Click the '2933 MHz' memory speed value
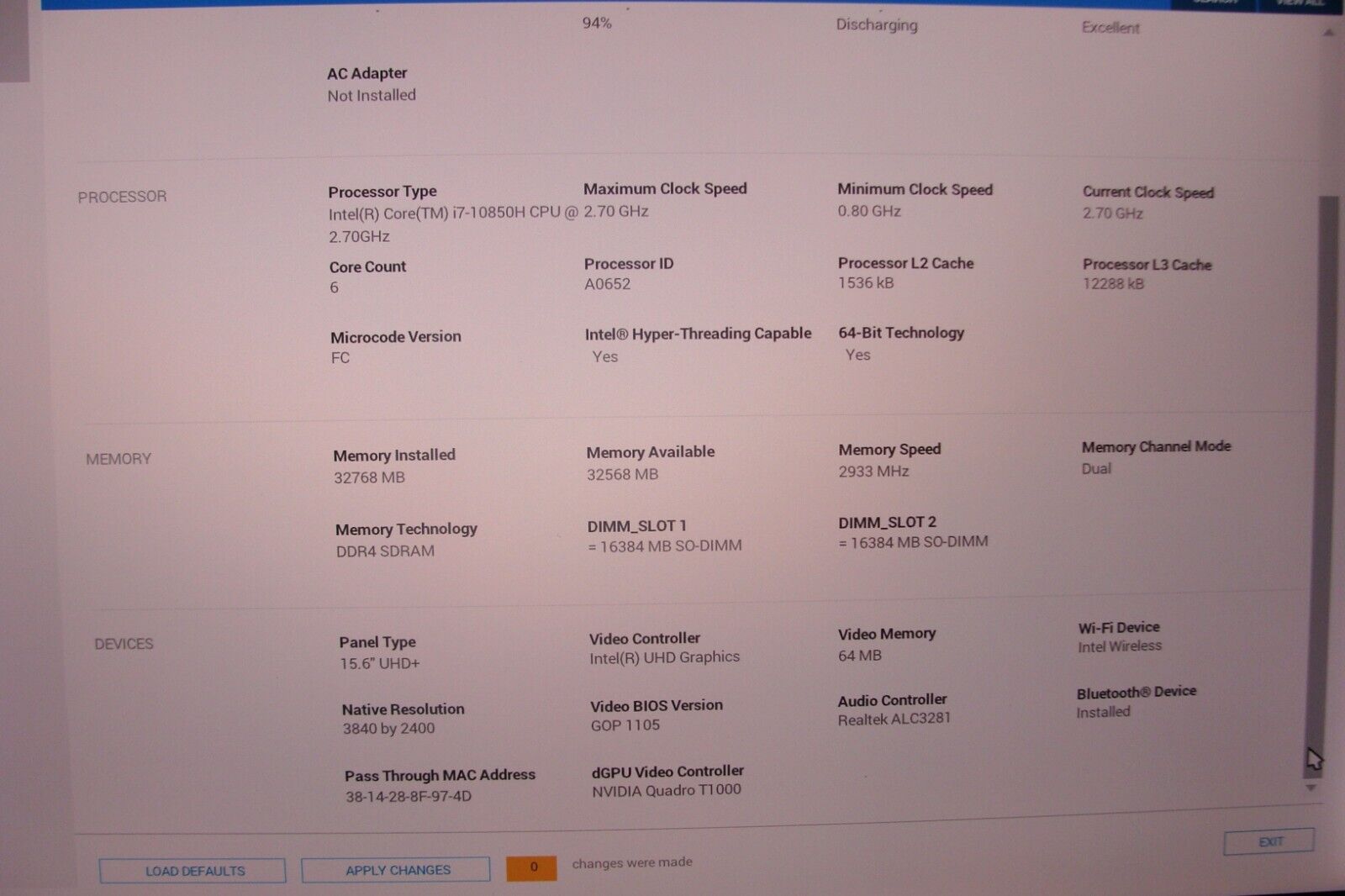This screenshot has width=1345, height=896. point(873,472)
